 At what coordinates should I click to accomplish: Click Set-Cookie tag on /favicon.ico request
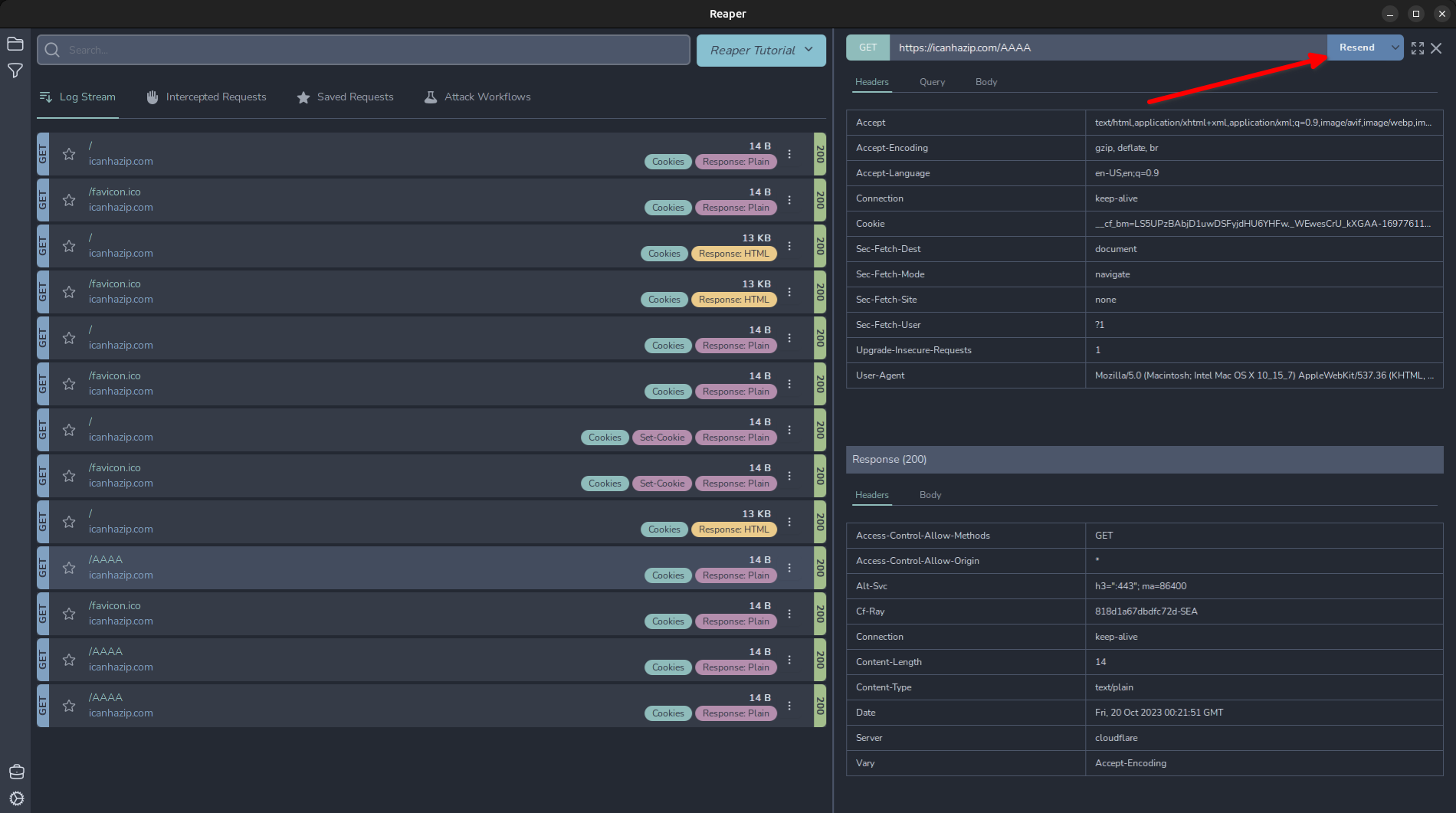[x=662, y=484]
